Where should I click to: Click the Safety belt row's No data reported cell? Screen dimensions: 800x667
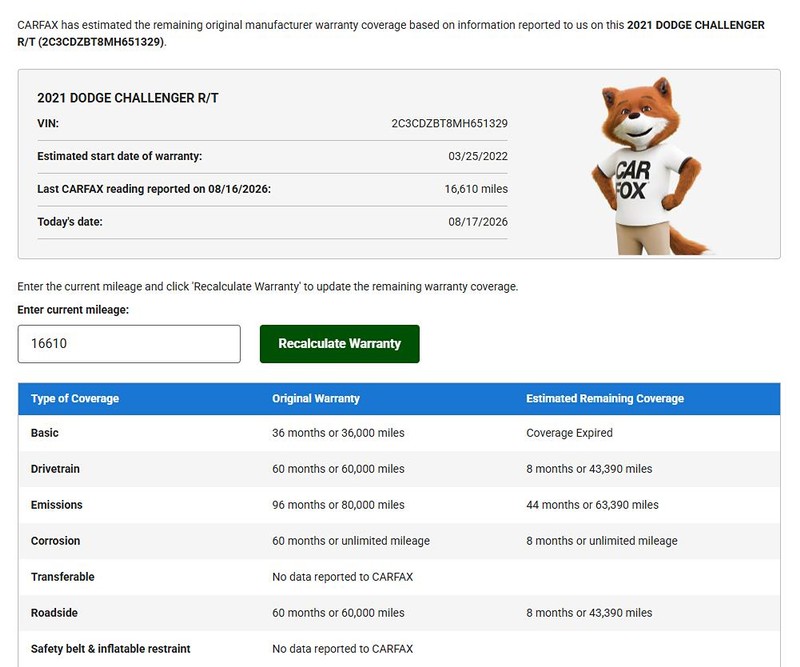(x=342, y=649)
